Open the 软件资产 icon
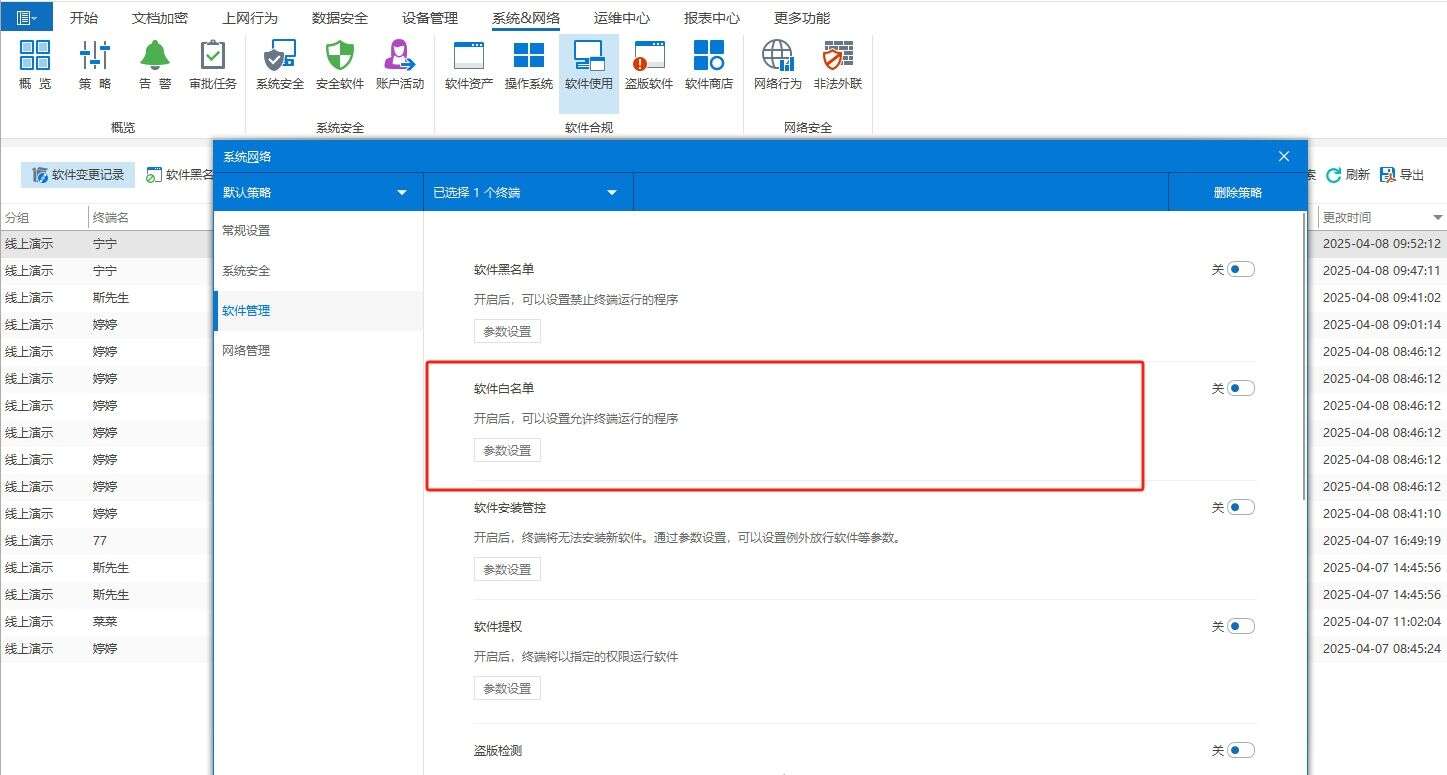The width and height of the screenshot is (1447, 775). pos(468,63)
